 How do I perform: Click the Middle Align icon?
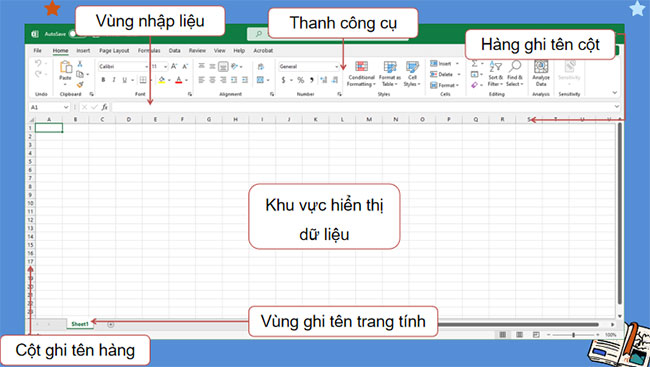pyautogui.click(x=212, y=66)
